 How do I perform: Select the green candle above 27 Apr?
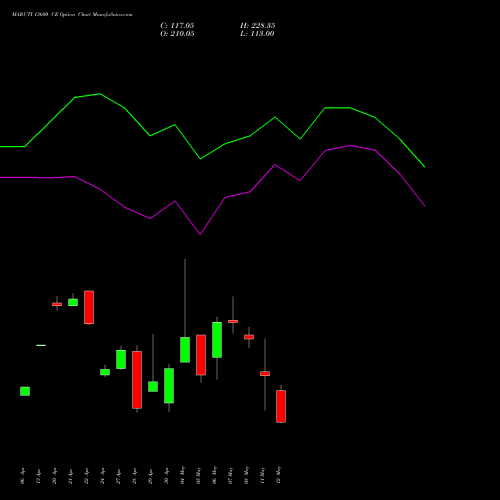pos(121,359)
